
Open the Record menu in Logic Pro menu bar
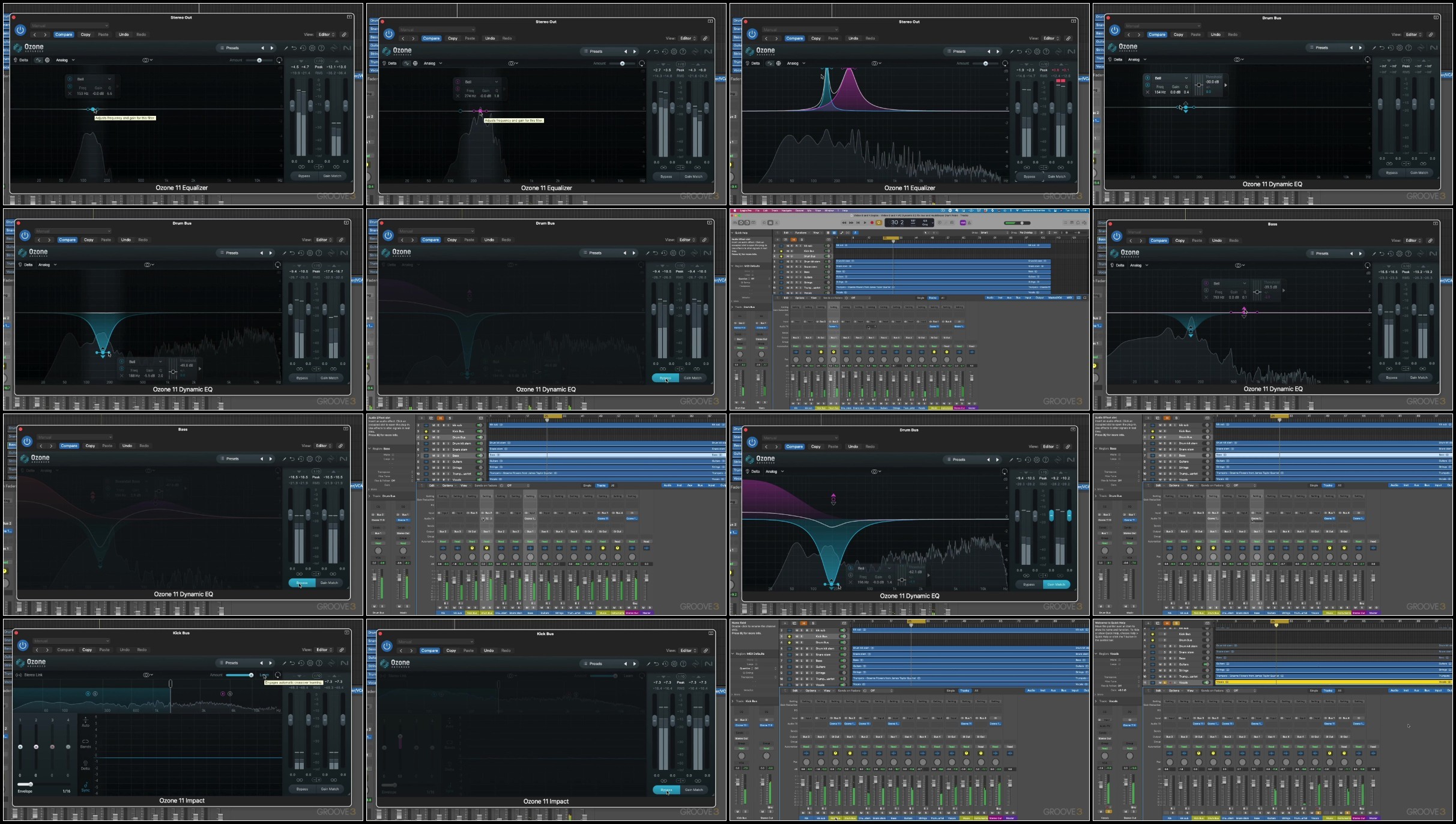(799, 211)
